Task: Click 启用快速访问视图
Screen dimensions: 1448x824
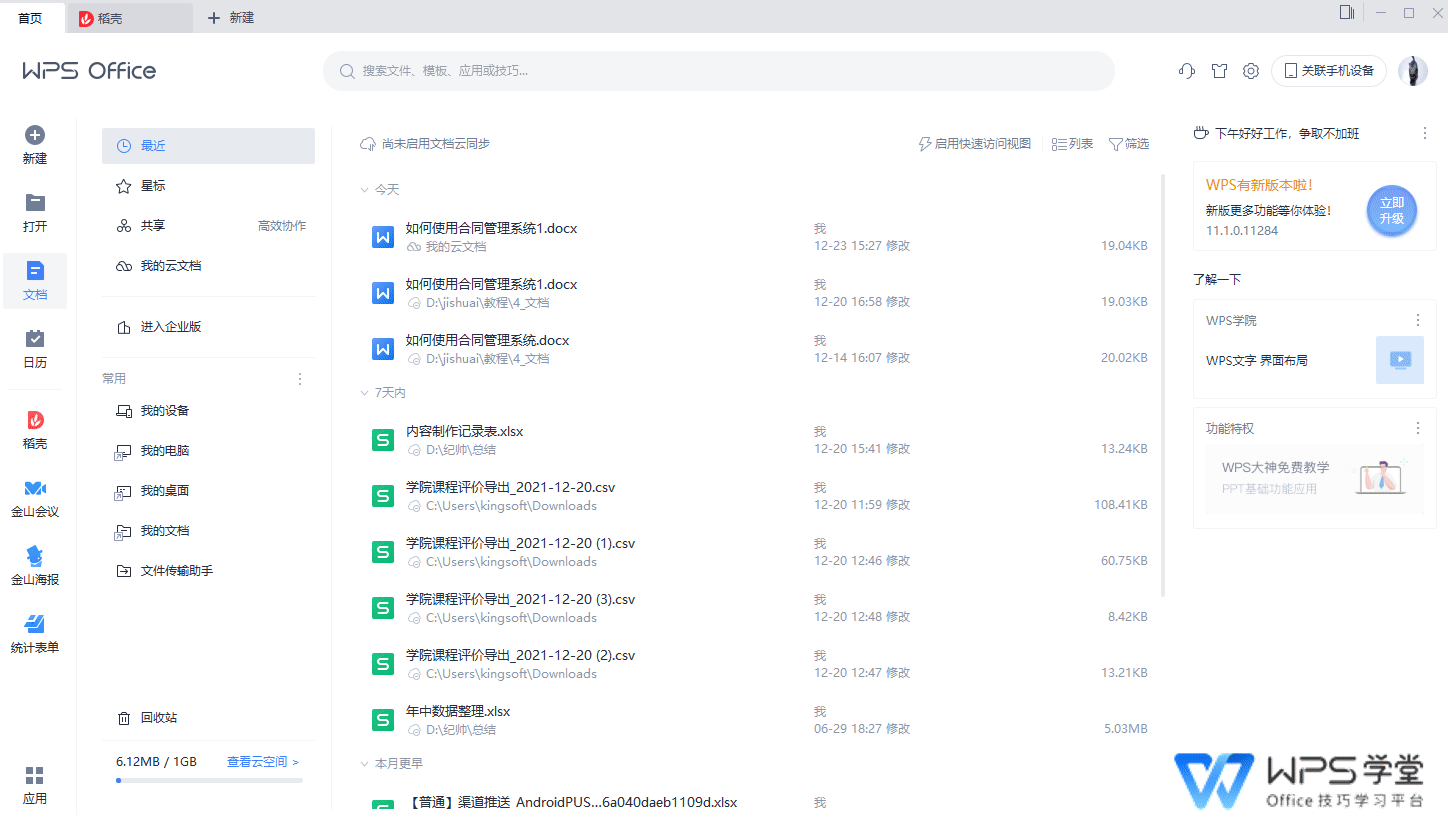Action: click(975, 144)
